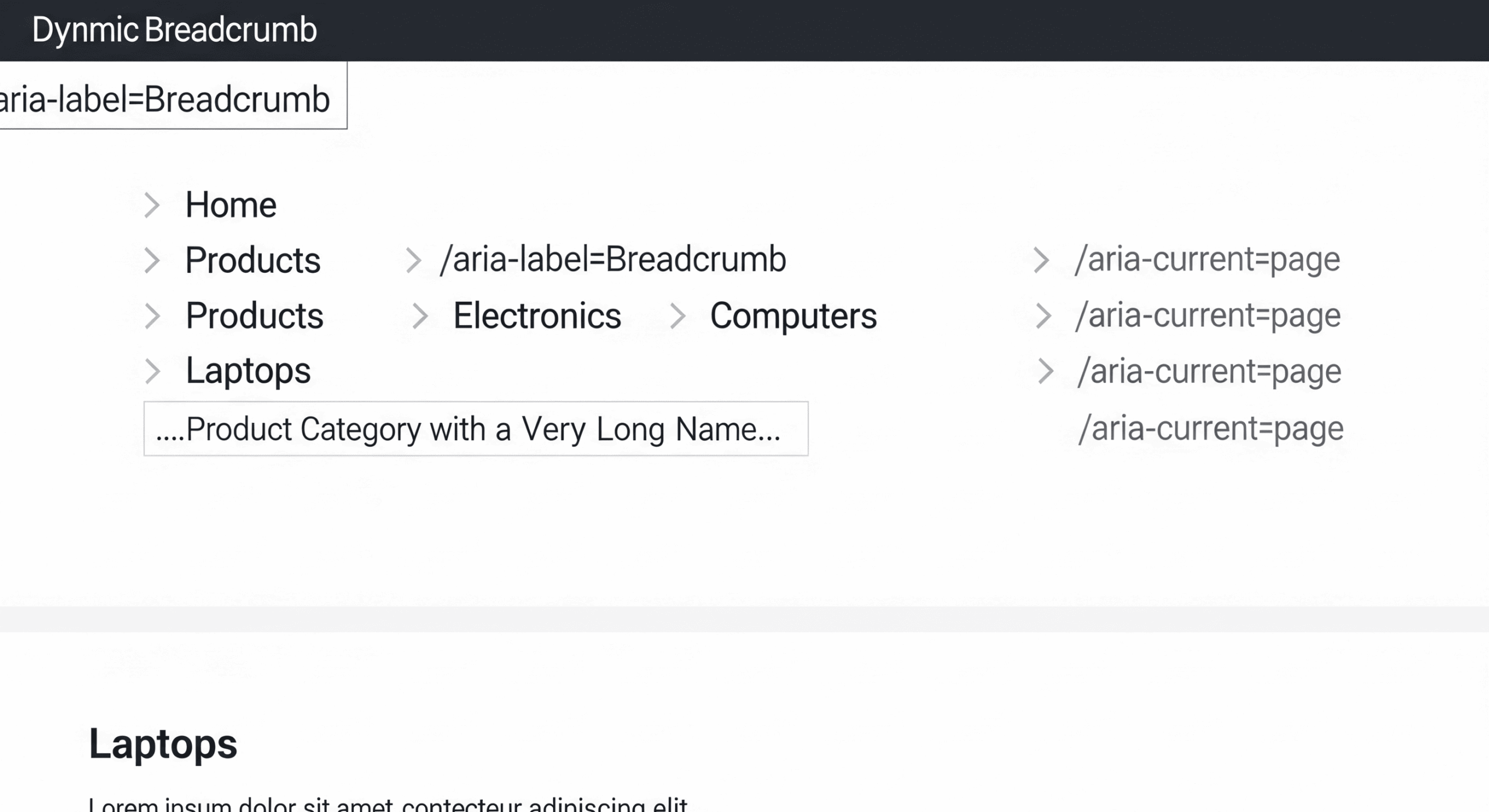This screenshot has height=812, width=1489.
Task: Open the Home breadcrumb link
Action: [231, 205]
